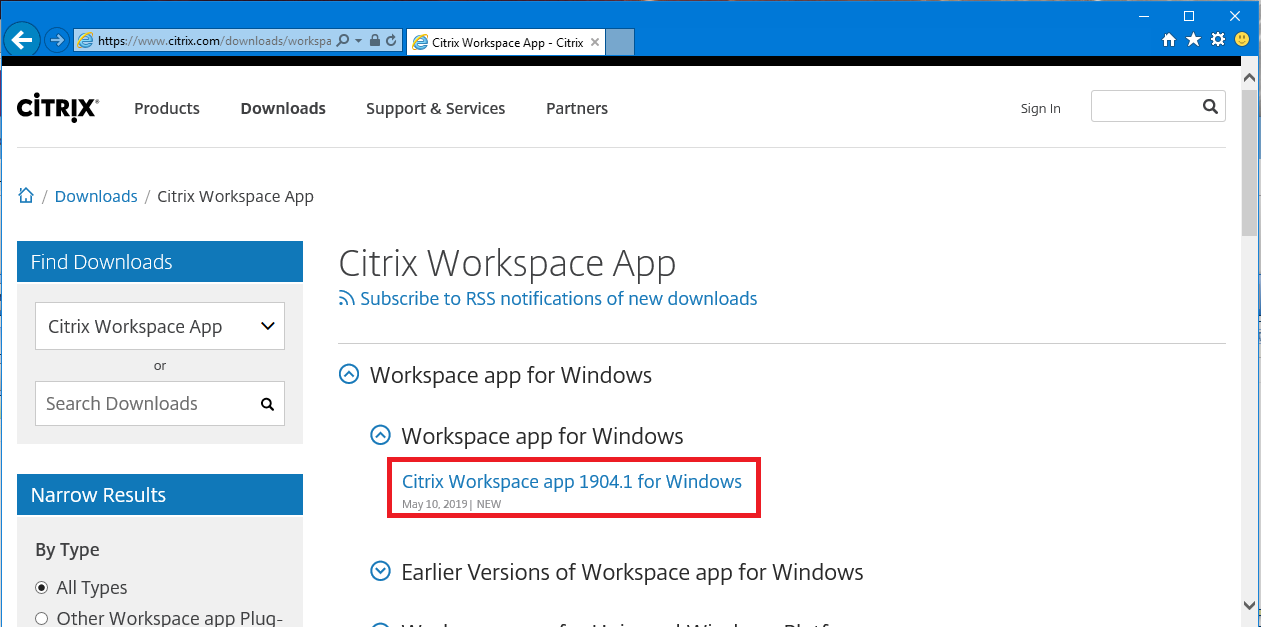
Task: Click the Narrow Results panel header
Action: [x=160, y=495]
